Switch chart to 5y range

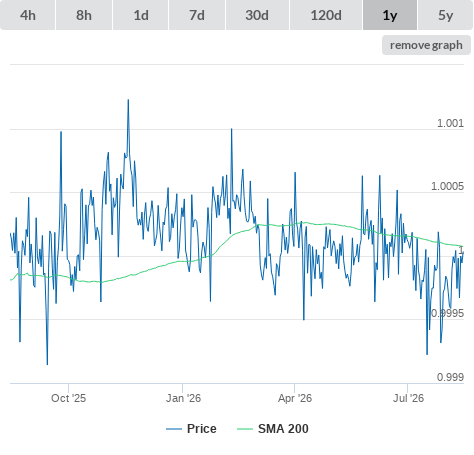point(445,15)
